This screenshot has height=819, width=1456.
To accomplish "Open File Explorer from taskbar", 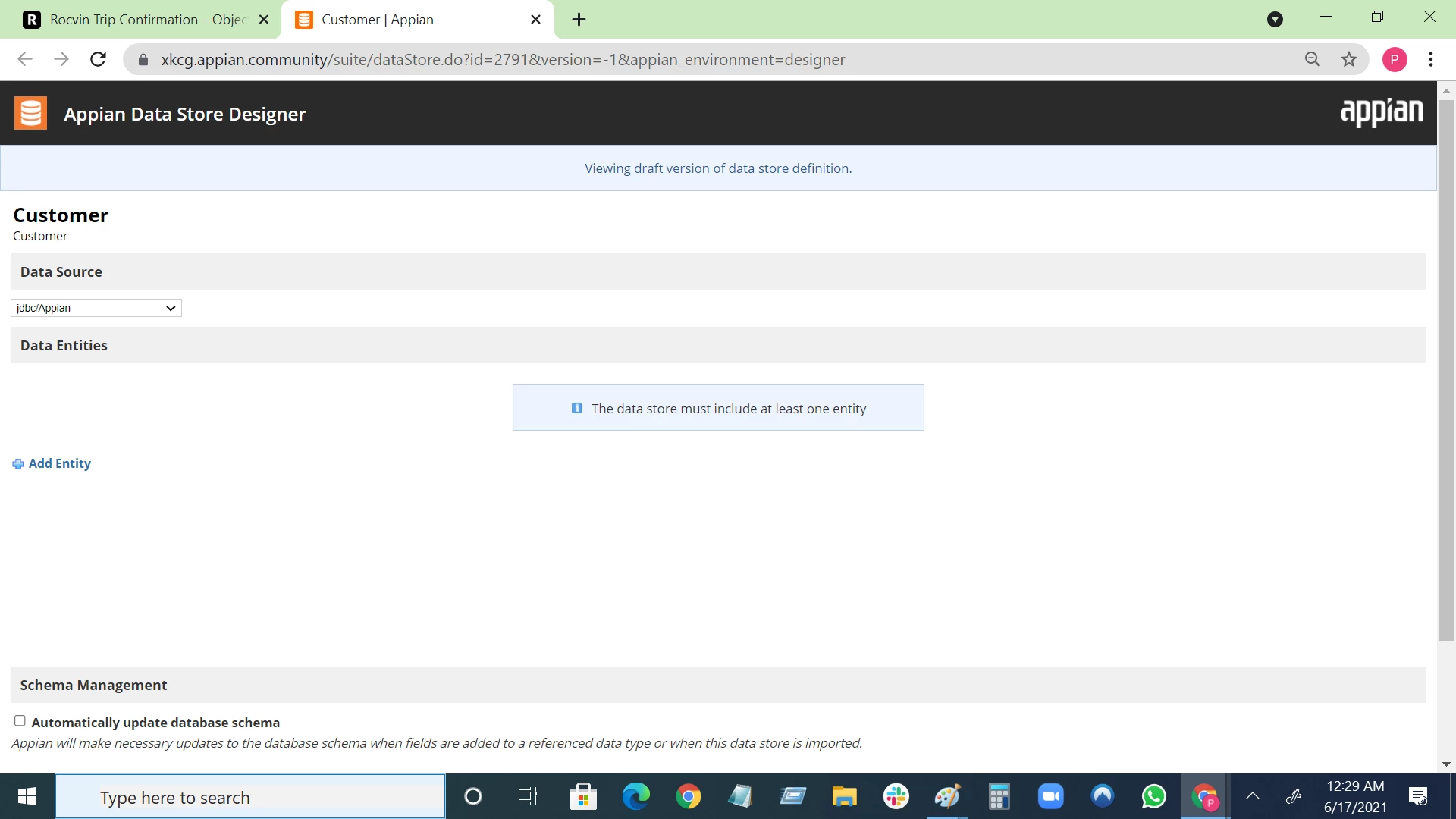I will coord(844,796).
